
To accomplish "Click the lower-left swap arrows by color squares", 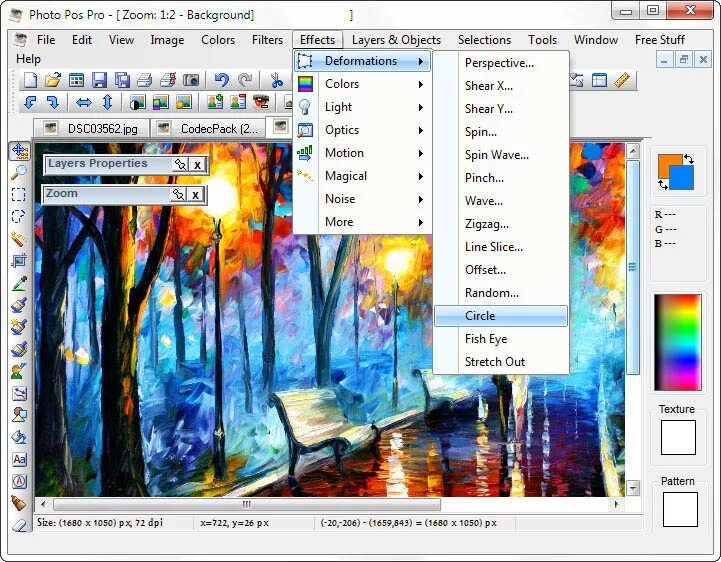I will [663, 185].
